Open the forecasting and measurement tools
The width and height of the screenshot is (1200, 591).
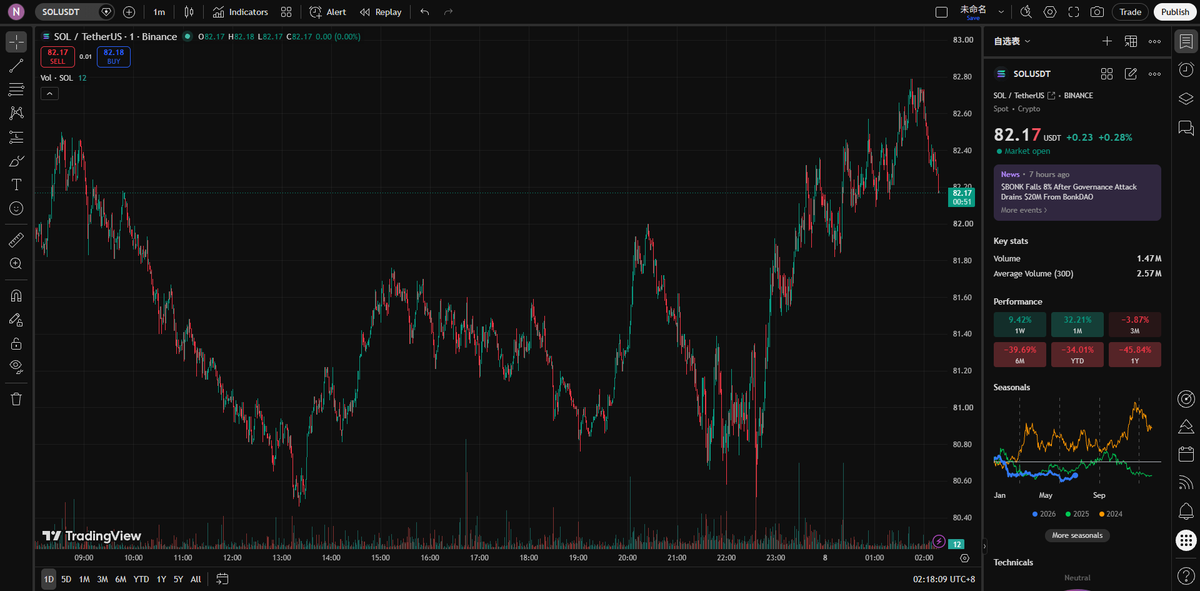coord(16,137)
